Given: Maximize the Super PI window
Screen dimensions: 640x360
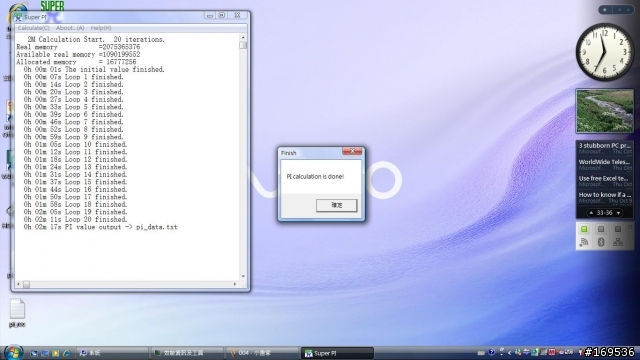Looking at the screenshot, I should (222, 15).
